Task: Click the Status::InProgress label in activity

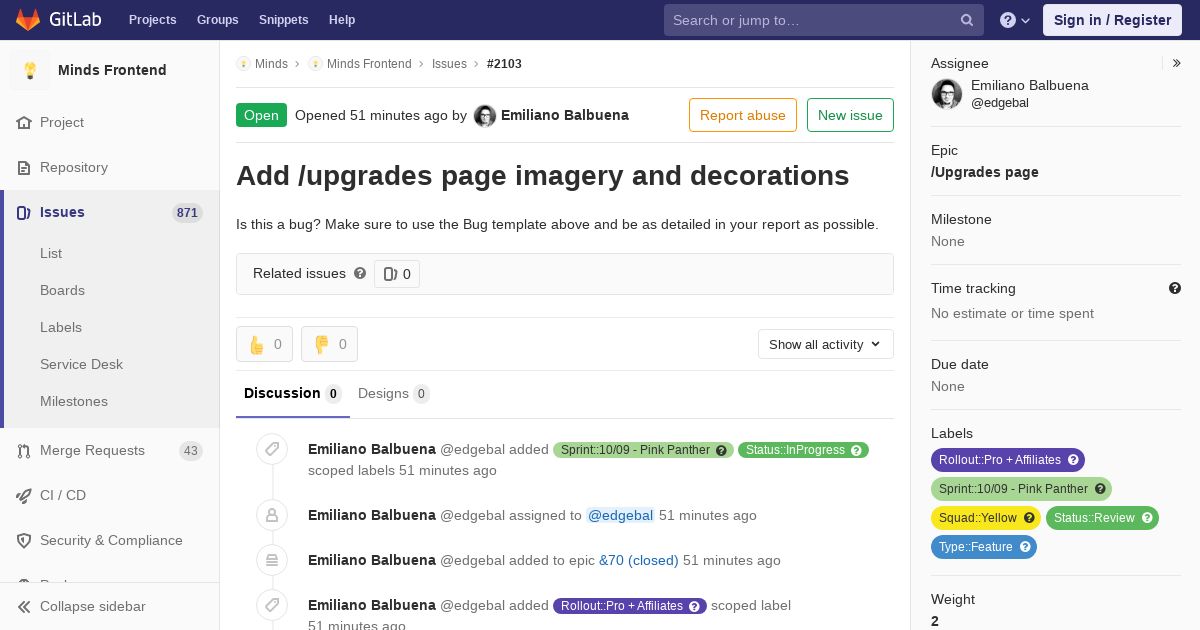Action: tap(803, 450)
